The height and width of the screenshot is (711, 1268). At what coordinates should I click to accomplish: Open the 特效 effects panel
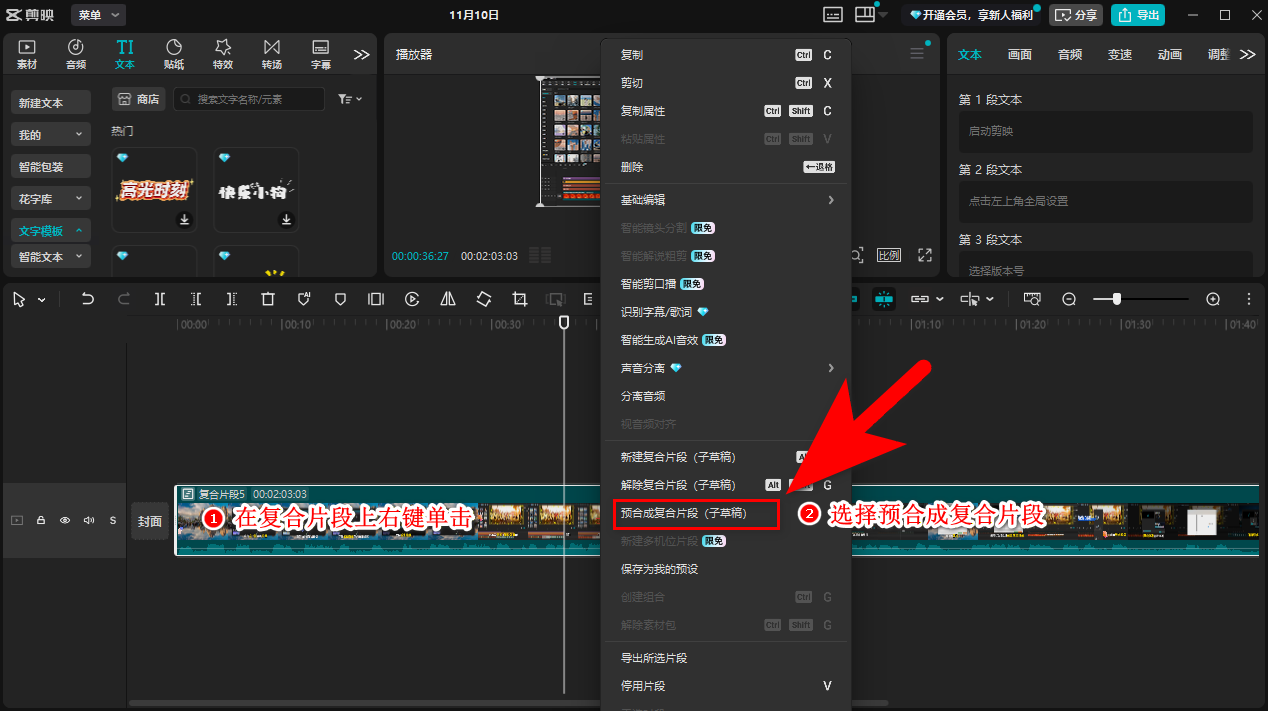[223, 54]
